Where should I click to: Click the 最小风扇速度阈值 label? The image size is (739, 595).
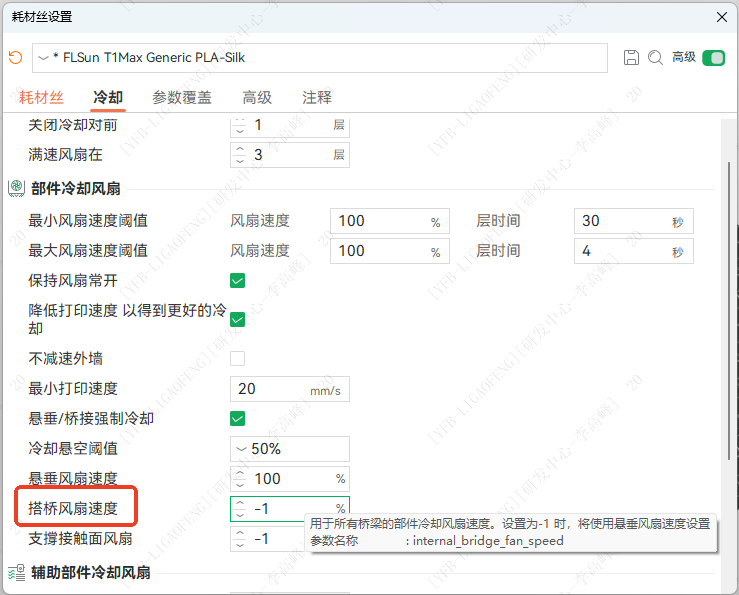(88, 221)
